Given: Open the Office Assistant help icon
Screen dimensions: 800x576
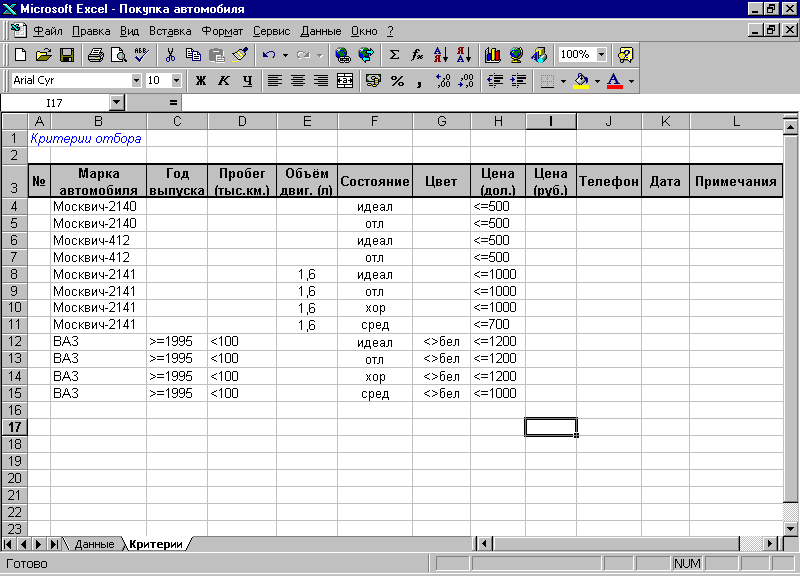Looking at the screenshot, I should click(x=626, y=55).
